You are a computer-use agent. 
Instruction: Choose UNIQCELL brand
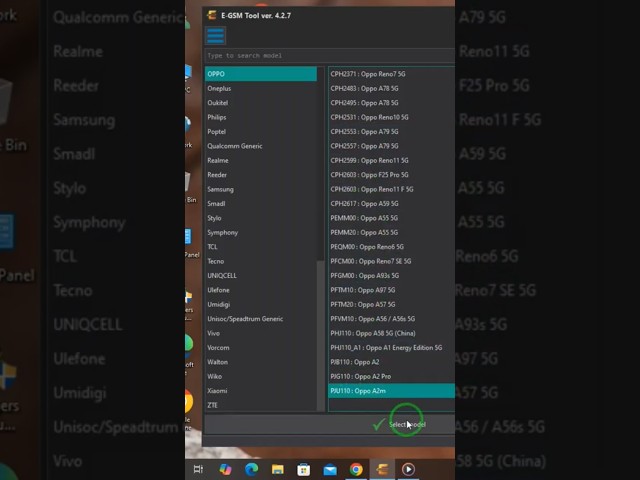tap(261, 276)
